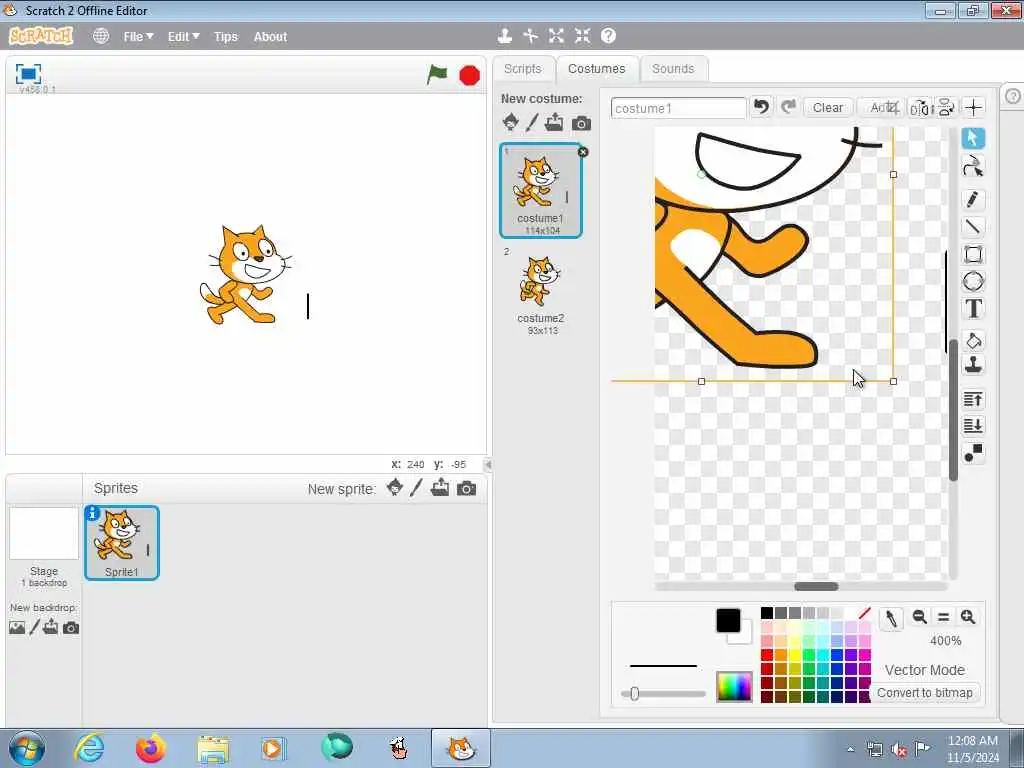The width and height of the screenshot is (1024, 768).
Task: Set costume center with crosshair icon
Action: tap(974, 108)
